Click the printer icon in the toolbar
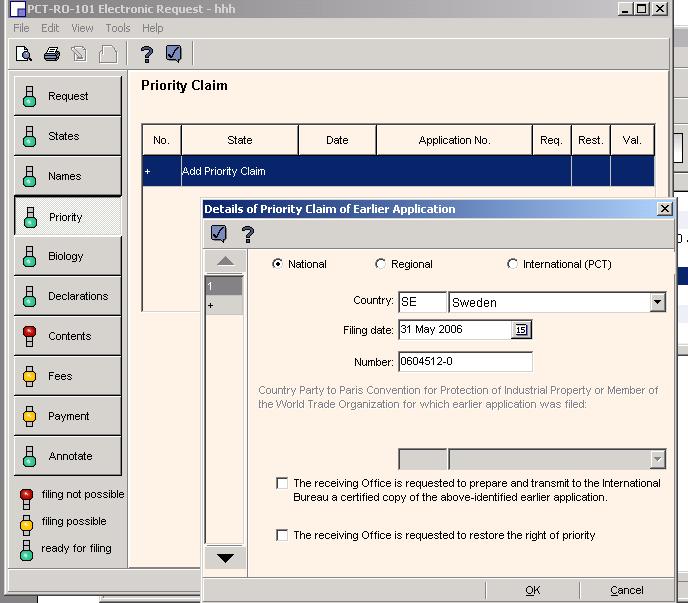 (x=52, y=54)
